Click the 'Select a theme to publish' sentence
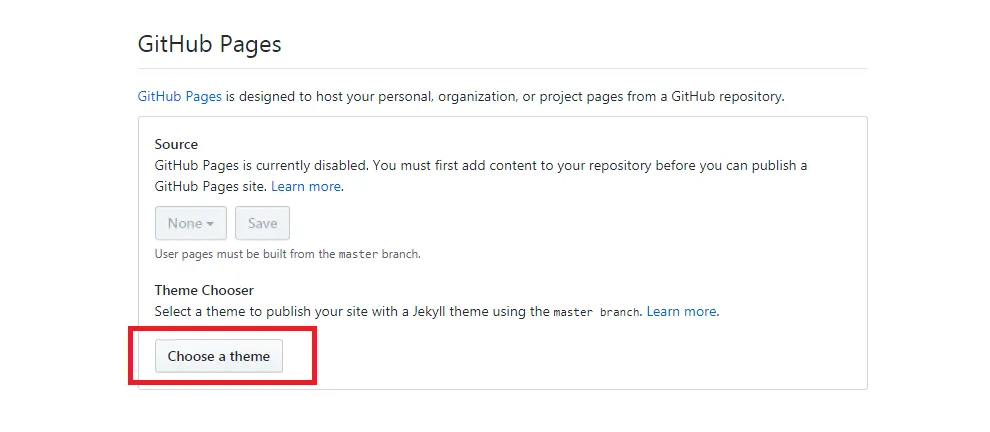This screenshot has width=990, height=432. point(260,311)
